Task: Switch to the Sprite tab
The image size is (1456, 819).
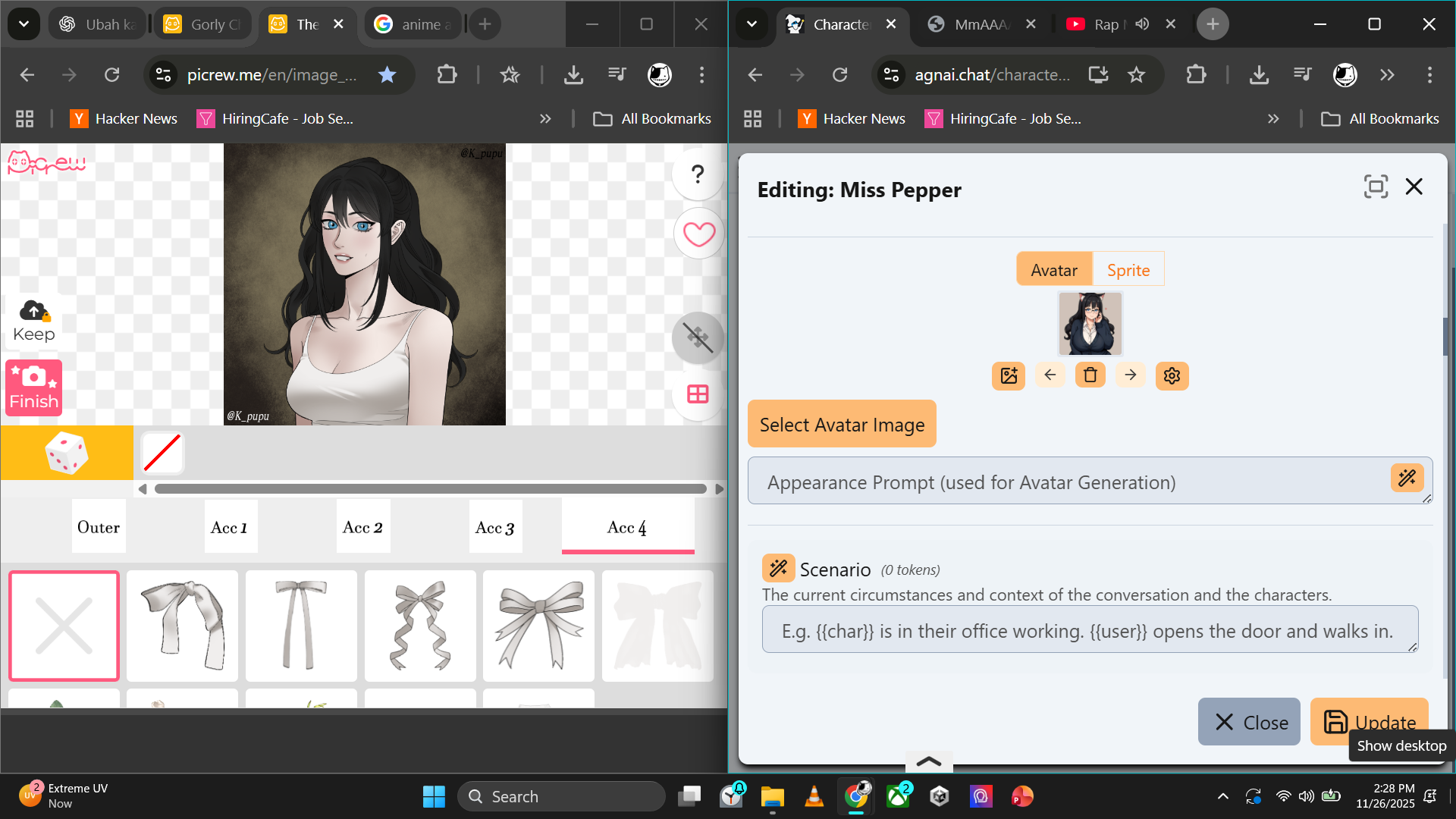Action: [1128, 270]
